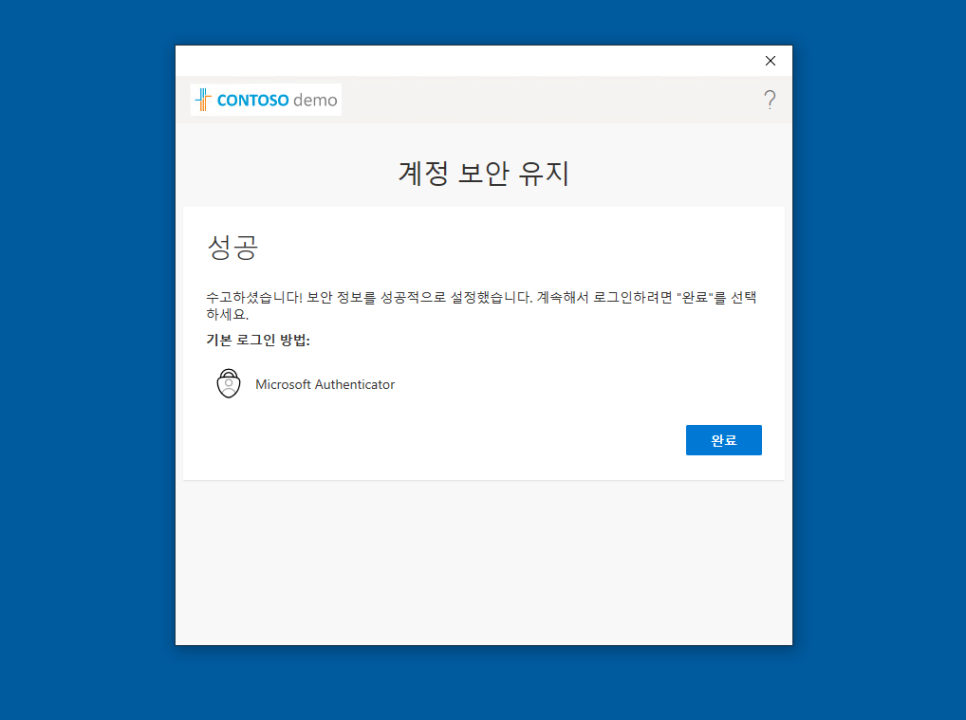Open help via the question mark icon
The width and height of the screenshot is (966, 720).
(x=769, y=99)
